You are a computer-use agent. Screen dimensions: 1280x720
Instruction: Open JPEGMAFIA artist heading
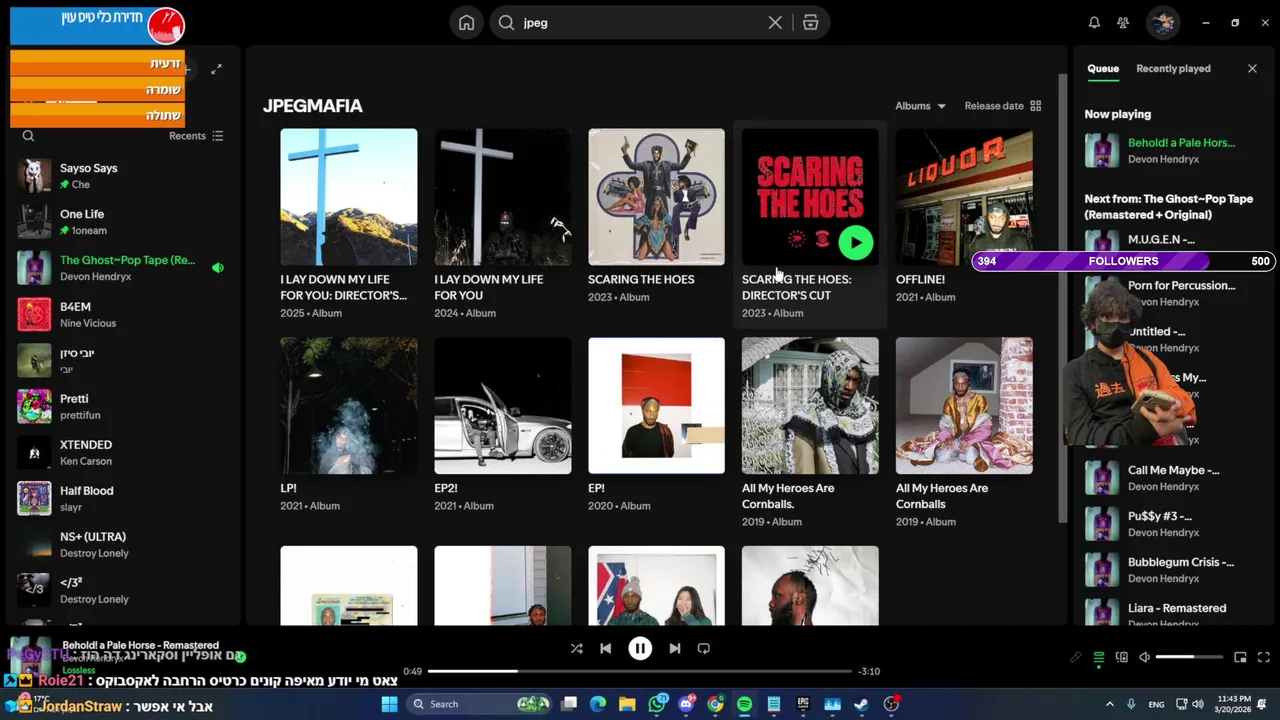click(x=313, y=106)
